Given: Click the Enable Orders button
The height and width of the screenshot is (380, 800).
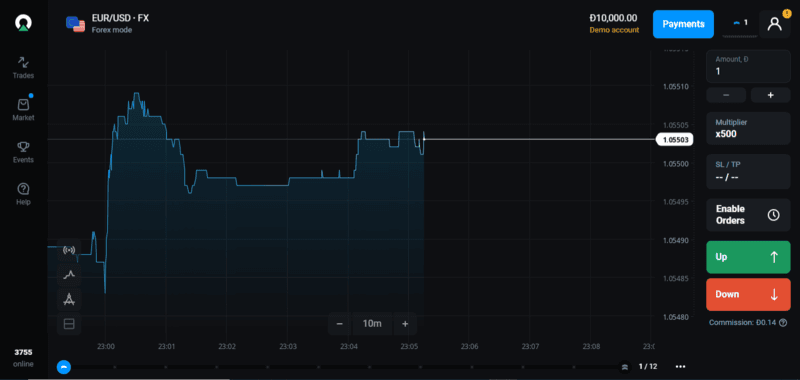Looking at the screenshot, I should (748, 215).
